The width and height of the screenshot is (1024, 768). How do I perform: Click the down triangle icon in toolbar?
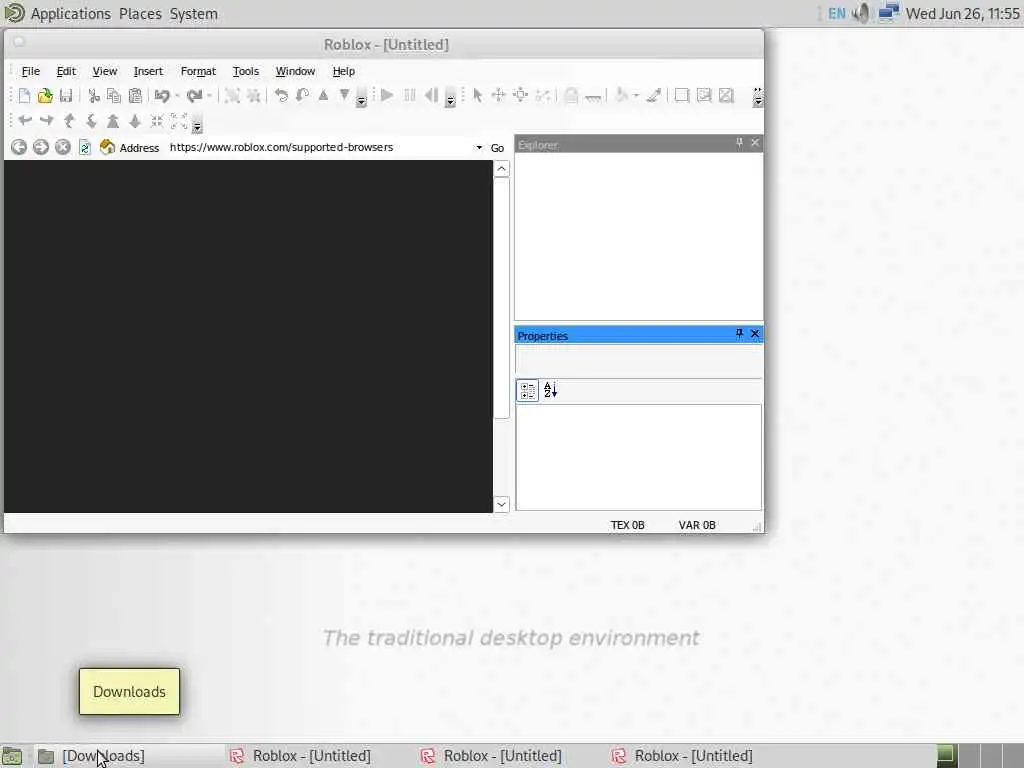tap(344, 95)
